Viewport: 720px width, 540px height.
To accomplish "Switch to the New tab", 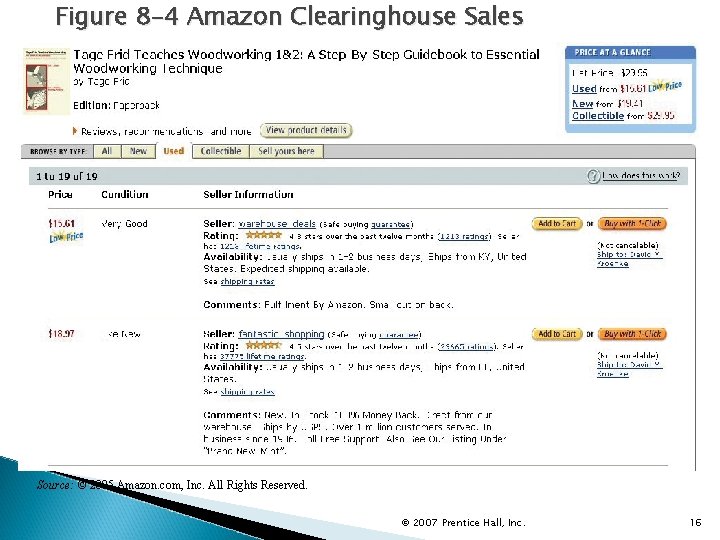I will pos(138,151).
